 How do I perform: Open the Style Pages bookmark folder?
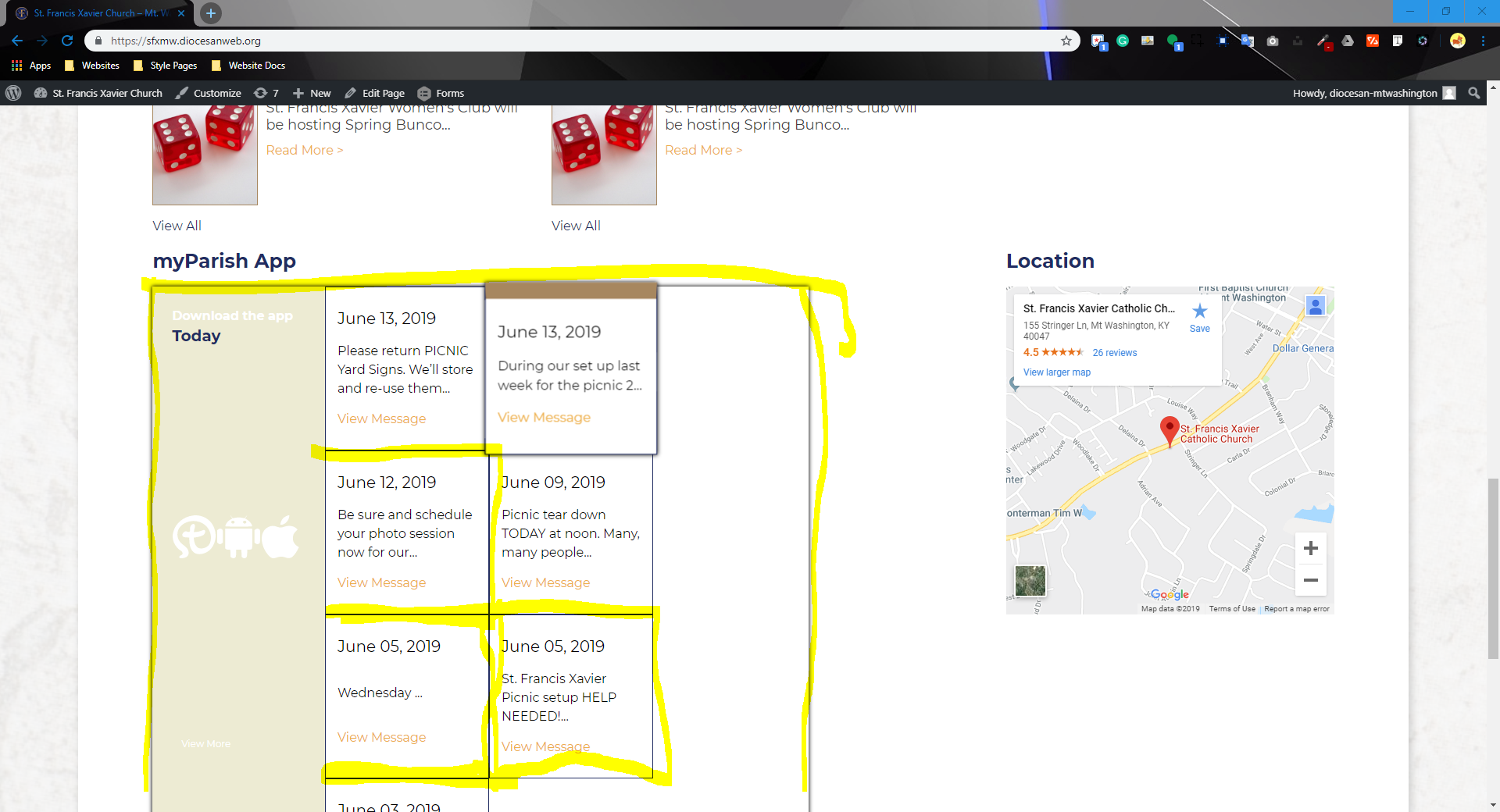[x=165, y=66]
